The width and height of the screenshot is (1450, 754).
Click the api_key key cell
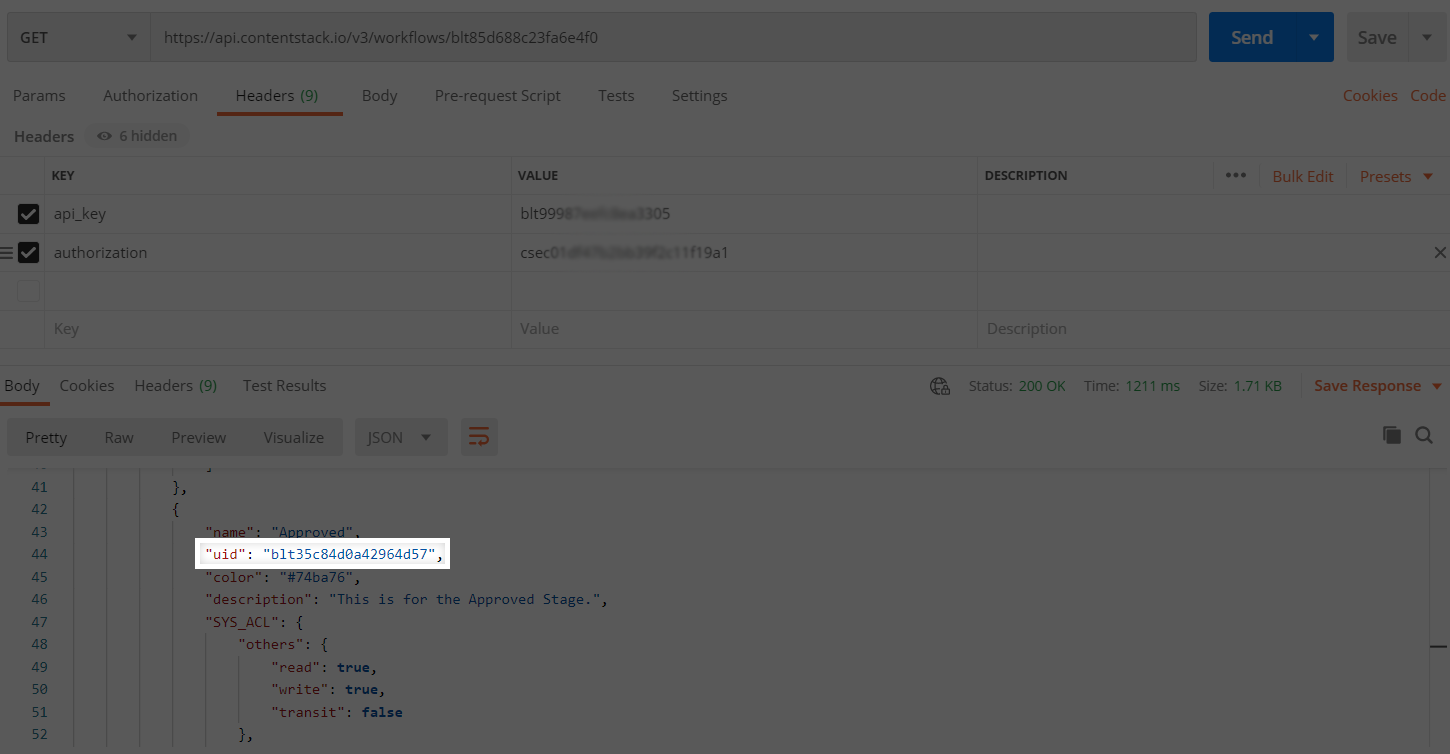point(279,214)
